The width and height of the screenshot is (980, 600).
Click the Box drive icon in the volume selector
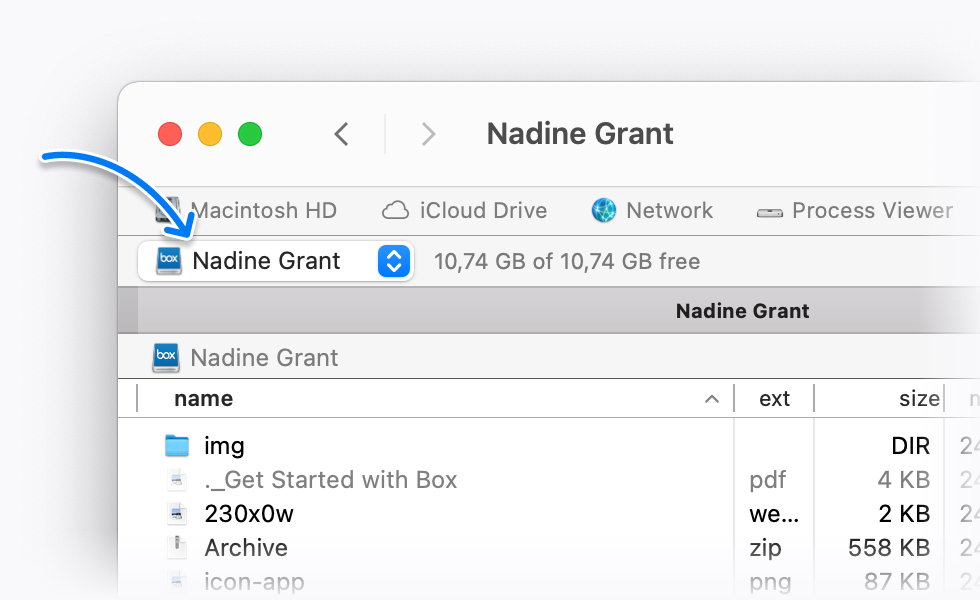(167, 261)
